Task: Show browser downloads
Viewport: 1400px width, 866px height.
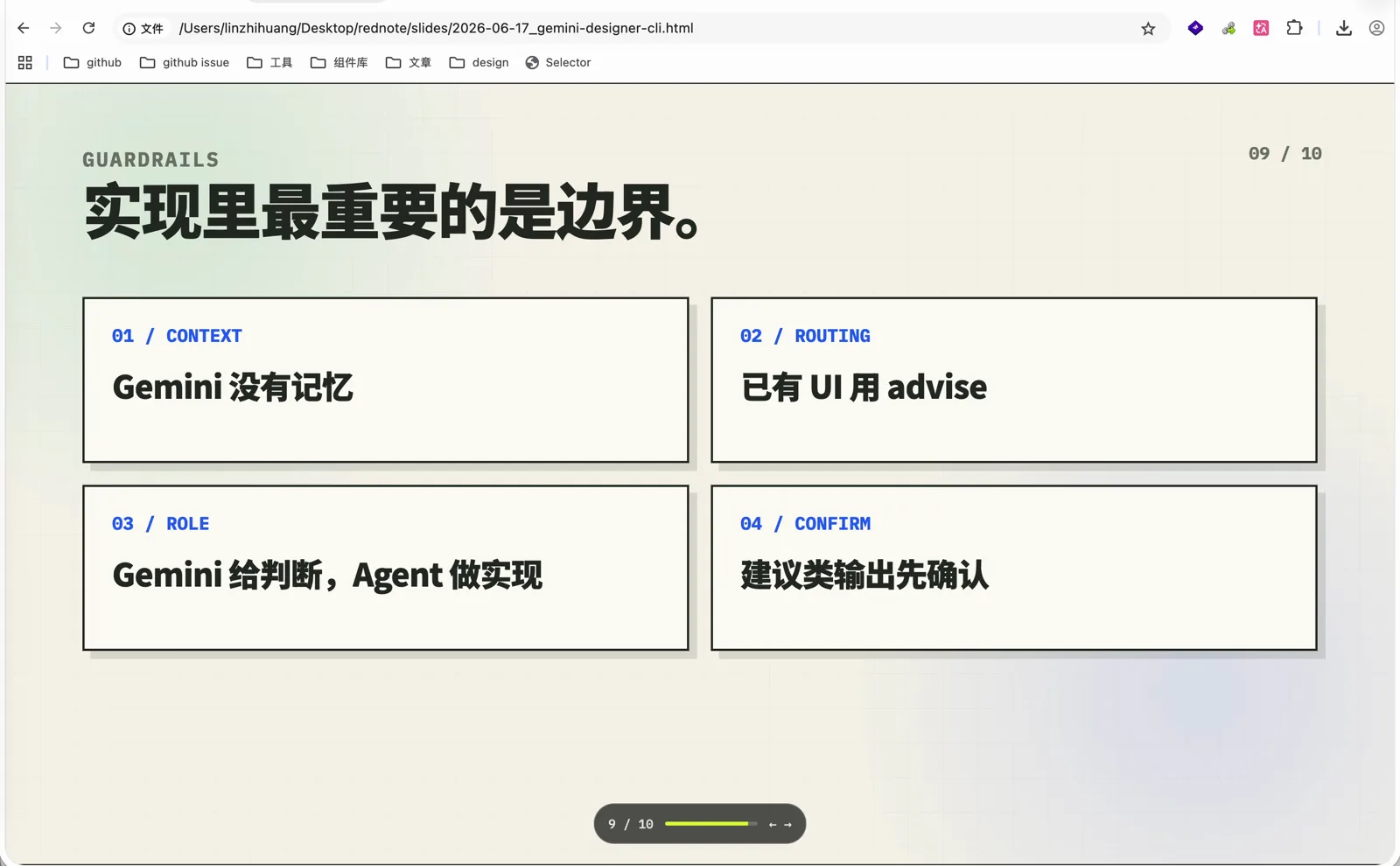Action: [x=1344, y=28]
